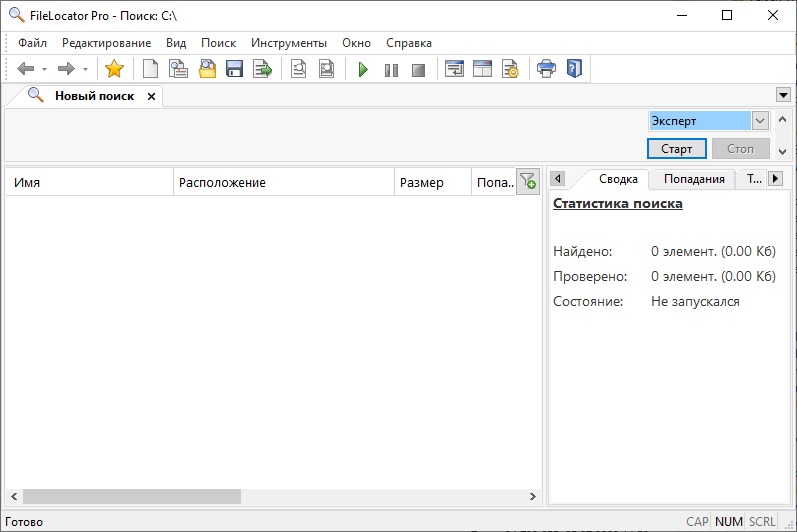Screen dimensions: 797x532
Task: Click Готово in the status bar
Action: [24, 522]
